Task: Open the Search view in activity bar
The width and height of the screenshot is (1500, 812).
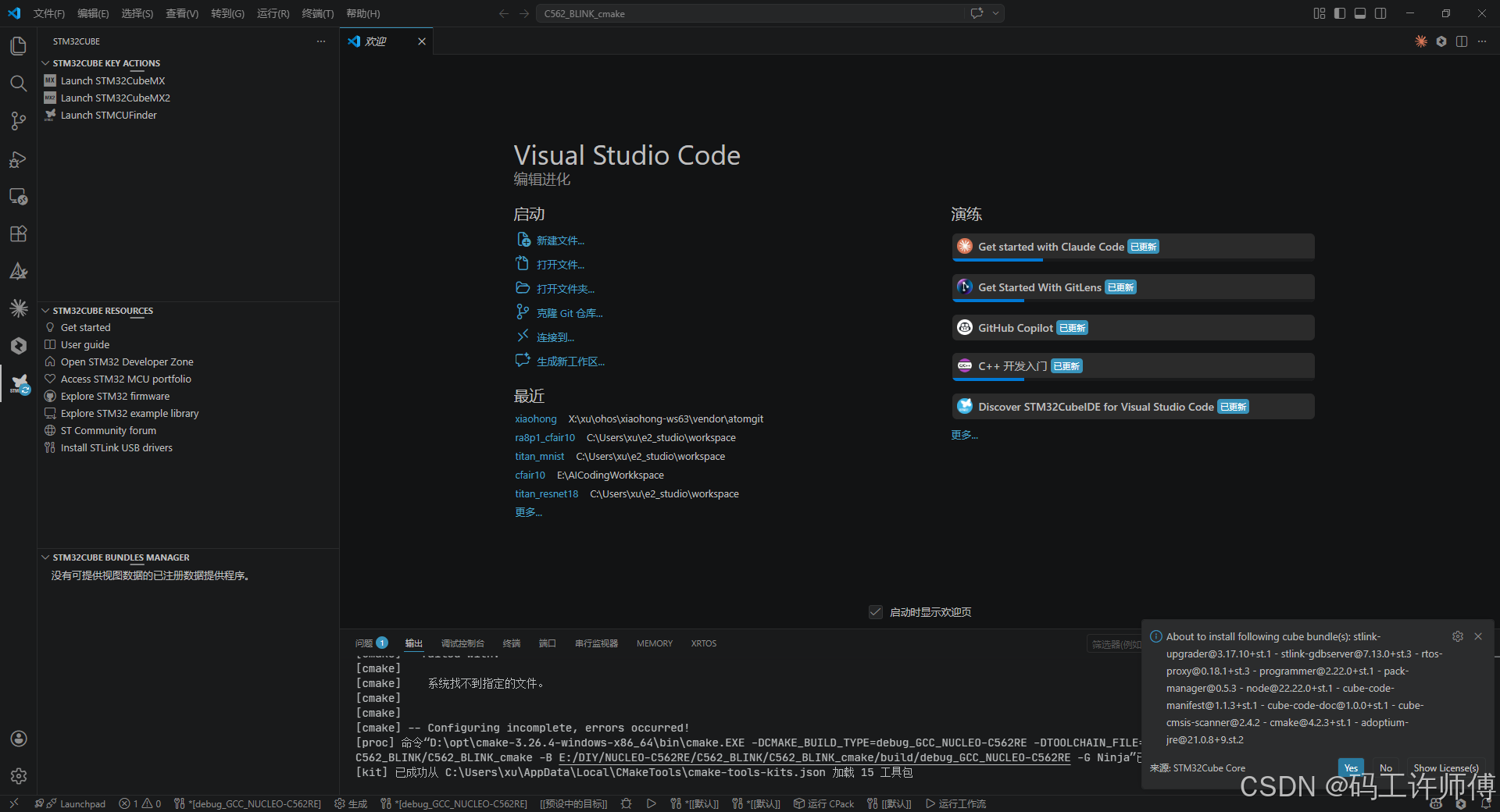Action: tap(18, 84)
